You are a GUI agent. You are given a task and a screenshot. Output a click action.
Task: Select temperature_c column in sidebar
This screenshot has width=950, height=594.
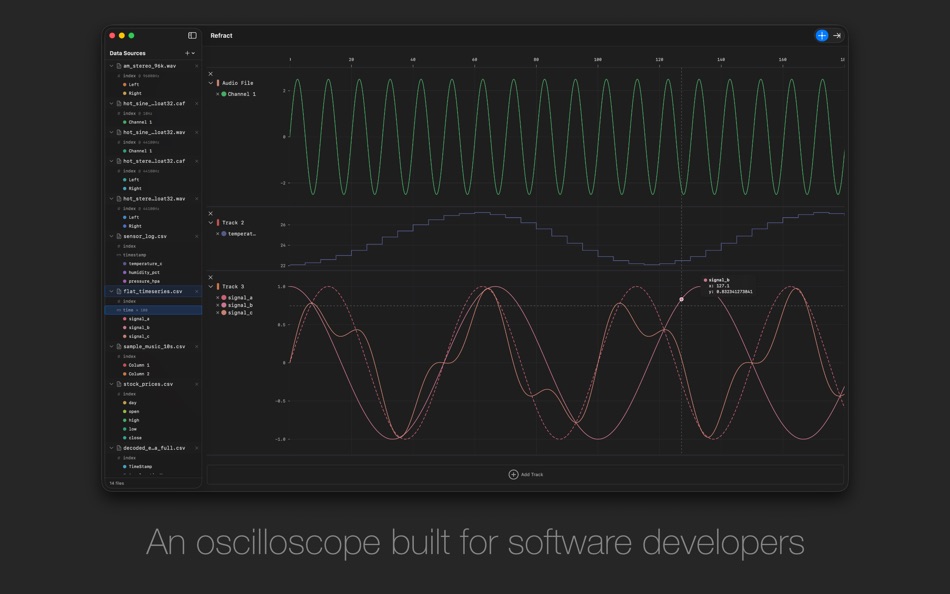click(145, 264)
